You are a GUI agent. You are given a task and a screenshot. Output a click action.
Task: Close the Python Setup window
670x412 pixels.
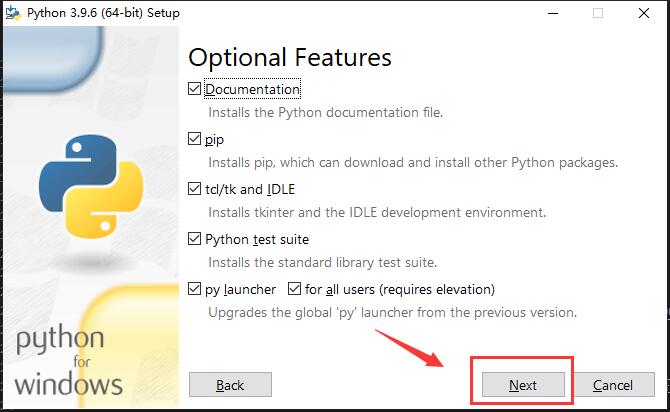(645, 13)
